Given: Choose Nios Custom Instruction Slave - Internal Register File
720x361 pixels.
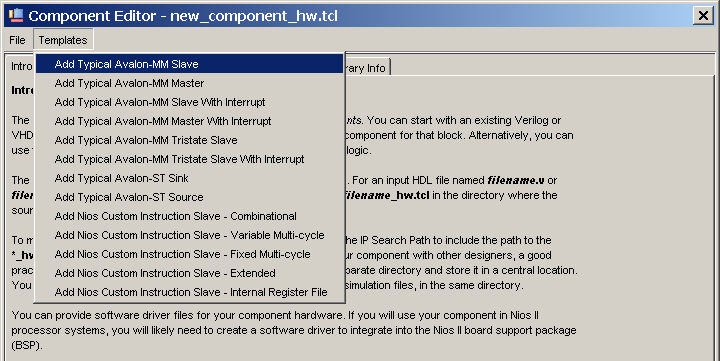Looking at the screenshot, I should click(x=190, y=292).
